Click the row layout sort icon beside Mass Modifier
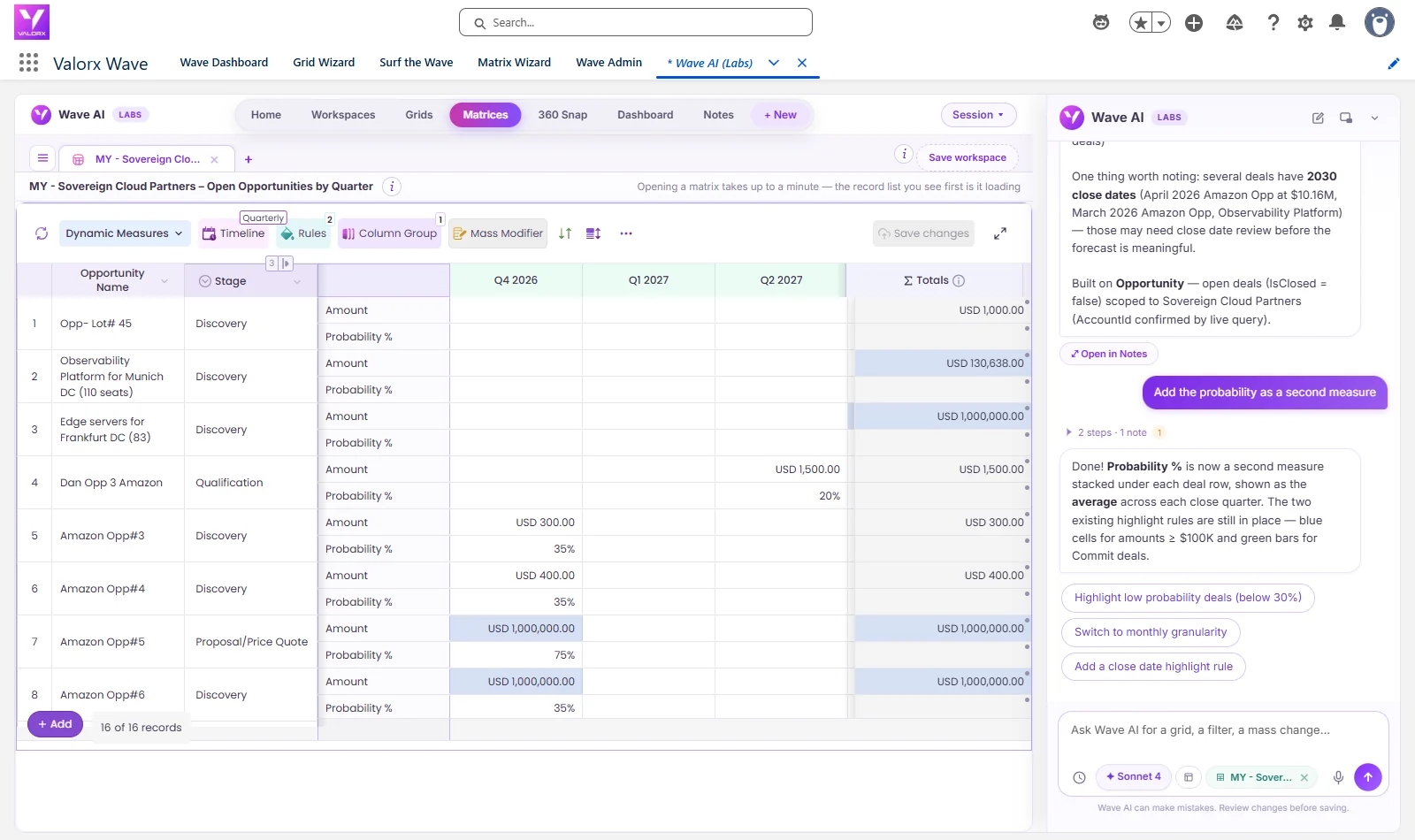 (x=593, y=233)
